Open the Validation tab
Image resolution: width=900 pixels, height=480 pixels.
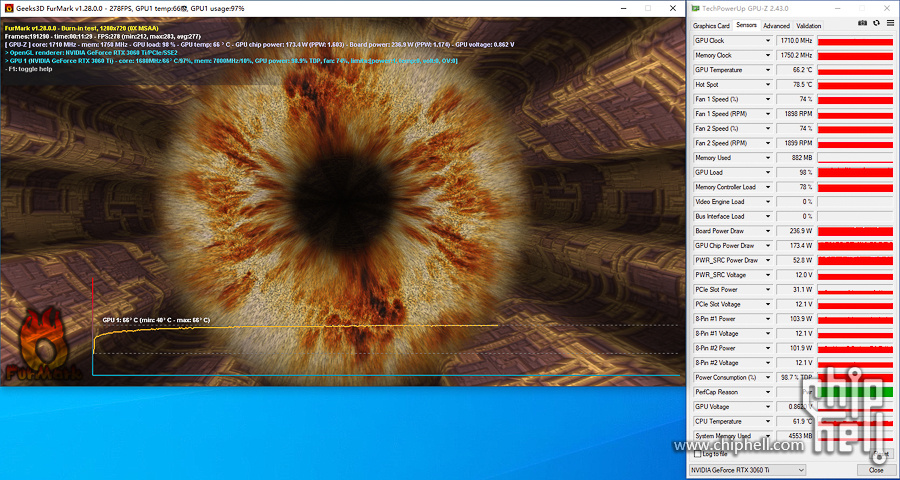(x=808, y=26)
